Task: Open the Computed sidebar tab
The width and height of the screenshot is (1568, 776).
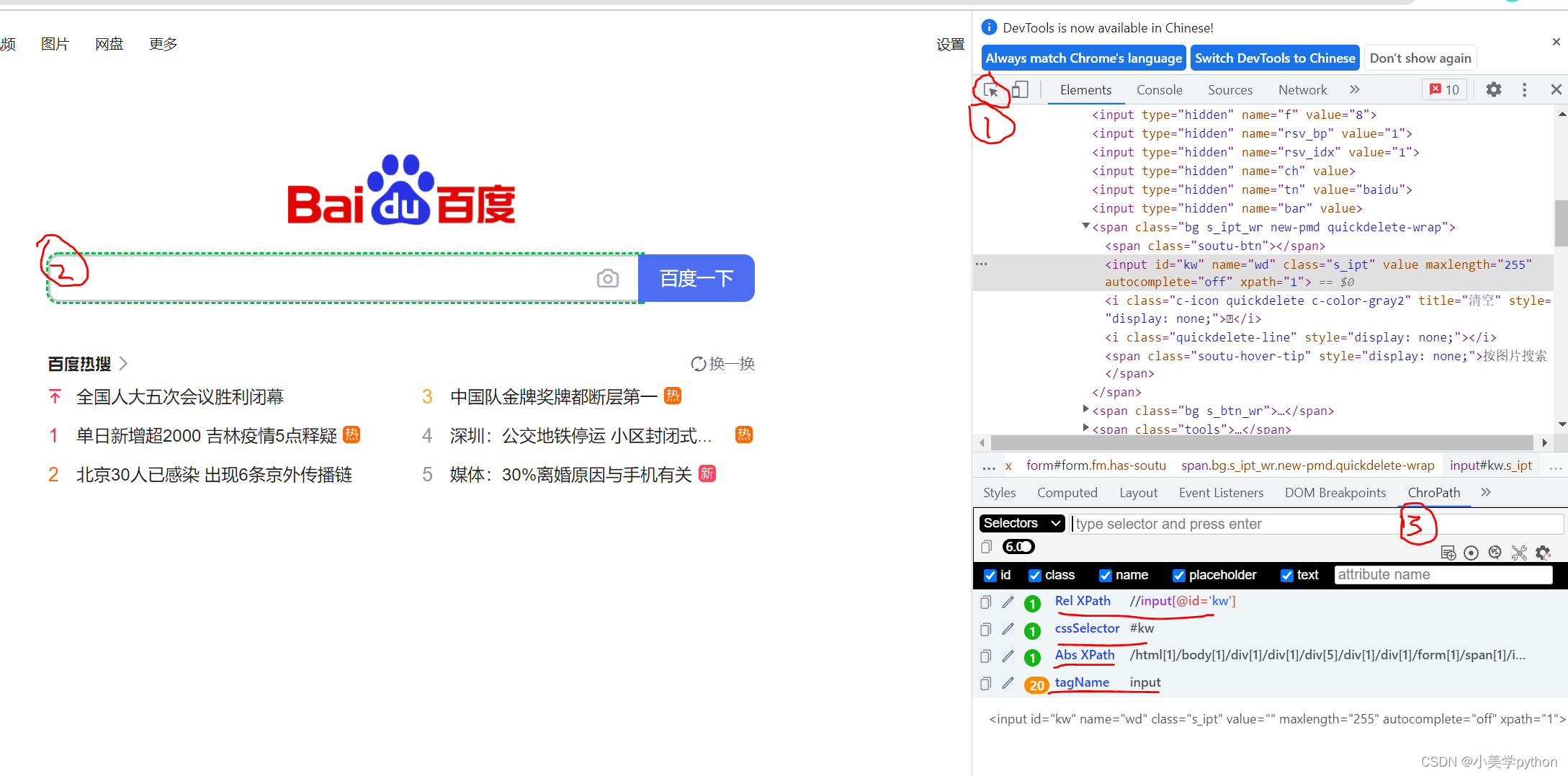Action: [1067, 493]
